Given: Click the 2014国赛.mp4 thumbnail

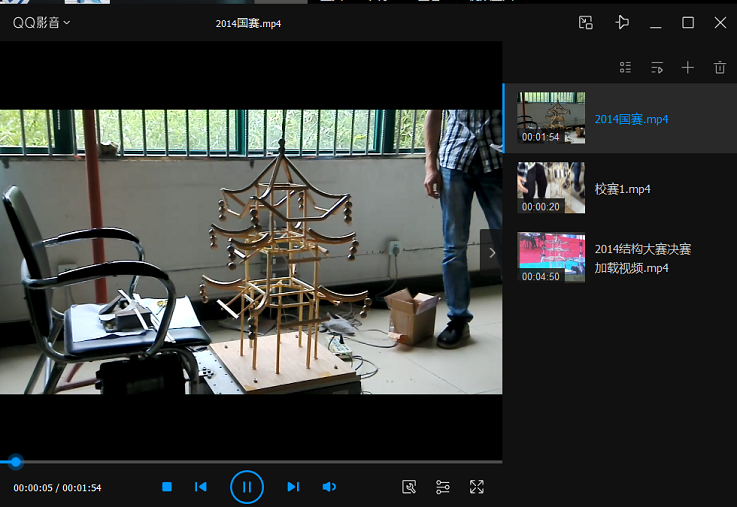Looking at the screenshot, I should (551, 119).
